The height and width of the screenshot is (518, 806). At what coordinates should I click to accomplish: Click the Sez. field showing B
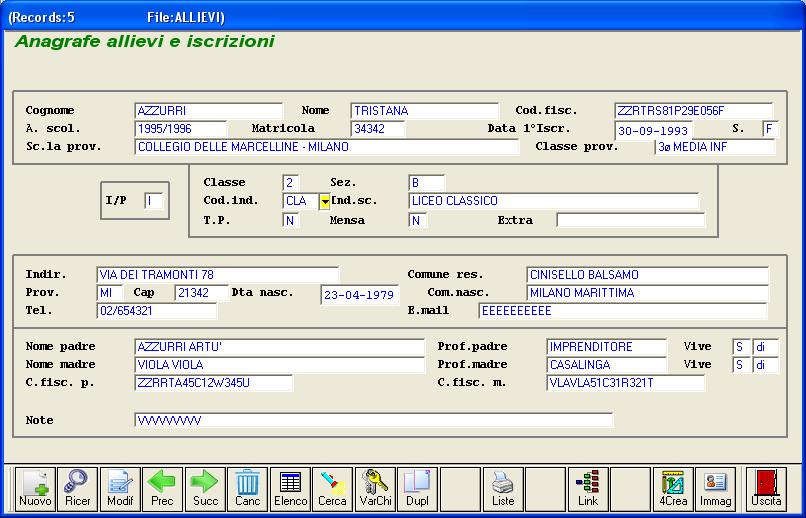[x=427, y=183]
